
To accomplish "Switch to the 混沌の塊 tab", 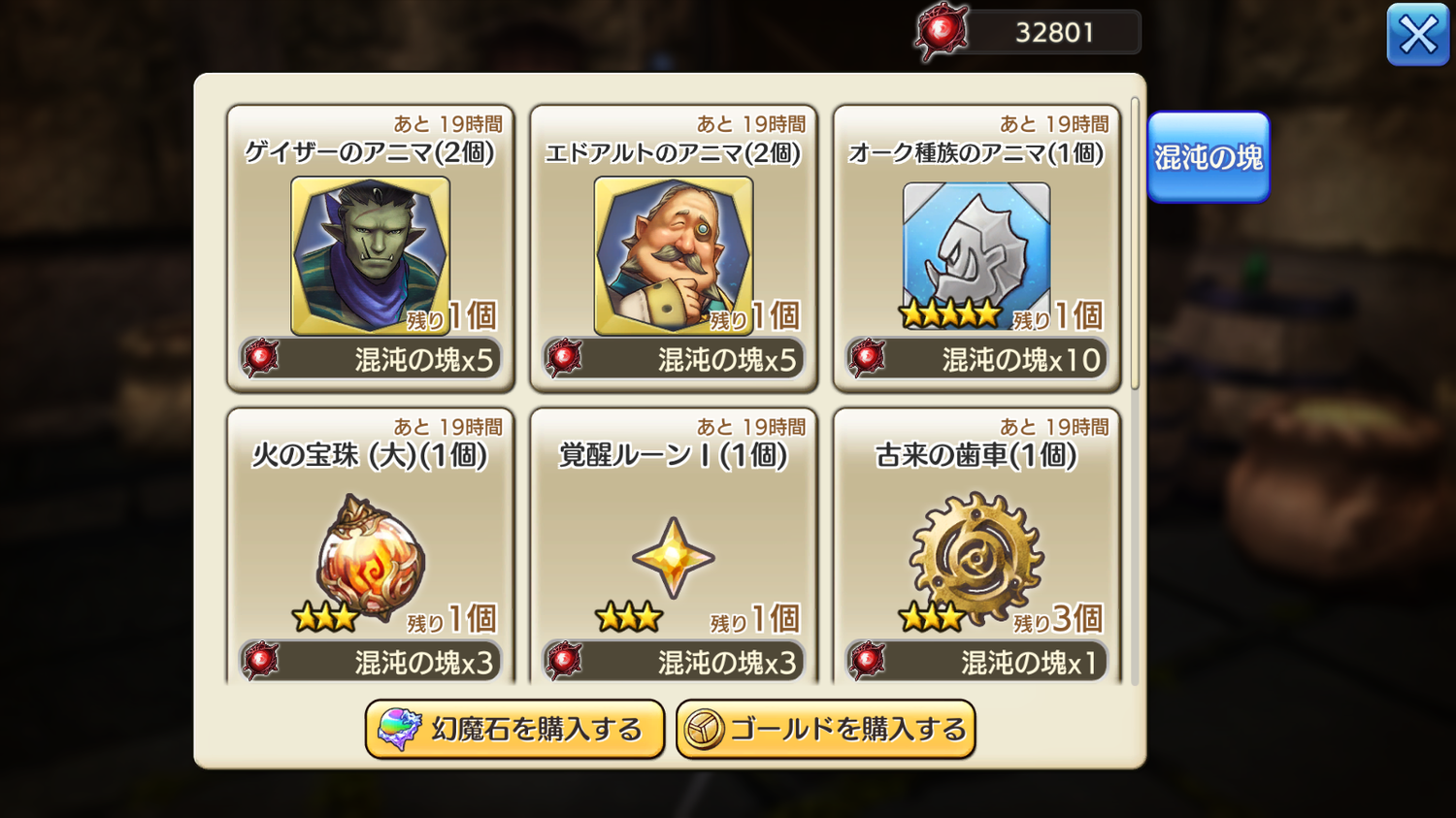I will tap(1208, 157).
